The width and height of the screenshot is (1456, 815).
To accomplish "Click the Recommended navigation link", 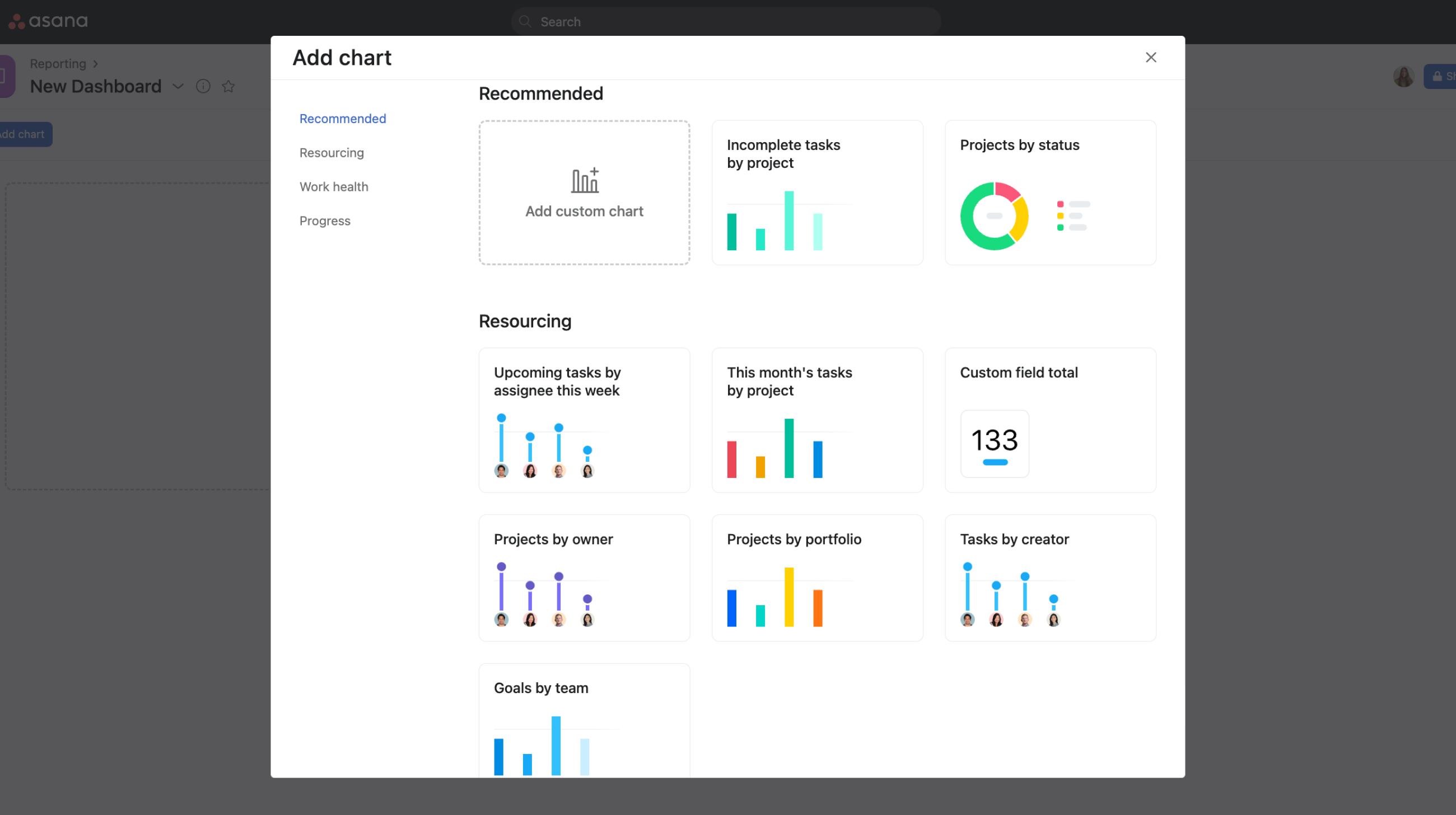I will pos(343,119).
